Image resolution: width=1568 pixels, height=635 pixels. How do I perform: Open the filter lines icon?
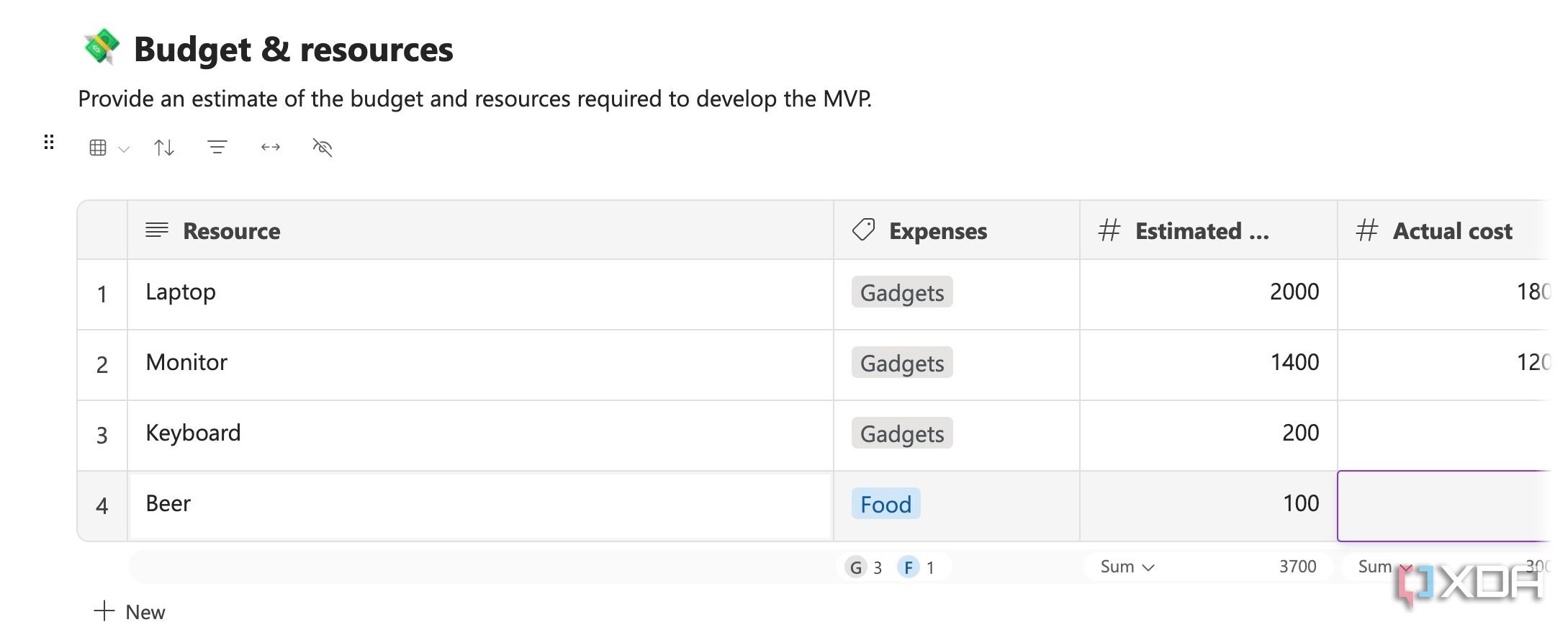(x=217, y=148)
